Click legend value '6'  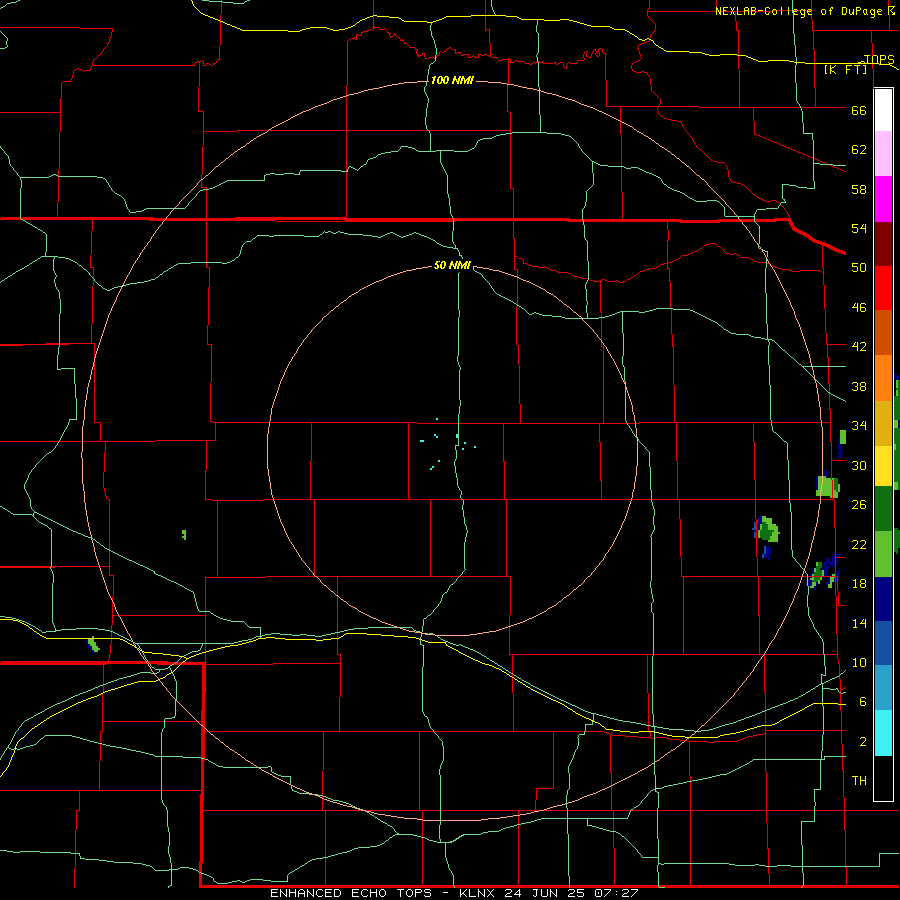863,702
